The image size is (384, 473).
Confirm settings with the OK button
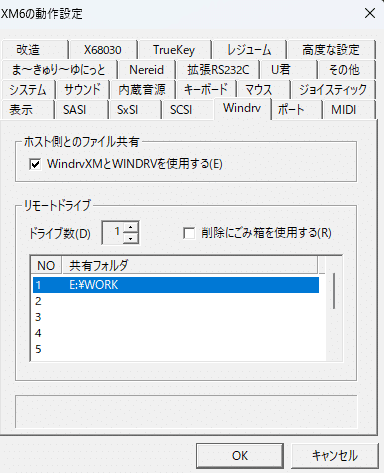(240, 456)
